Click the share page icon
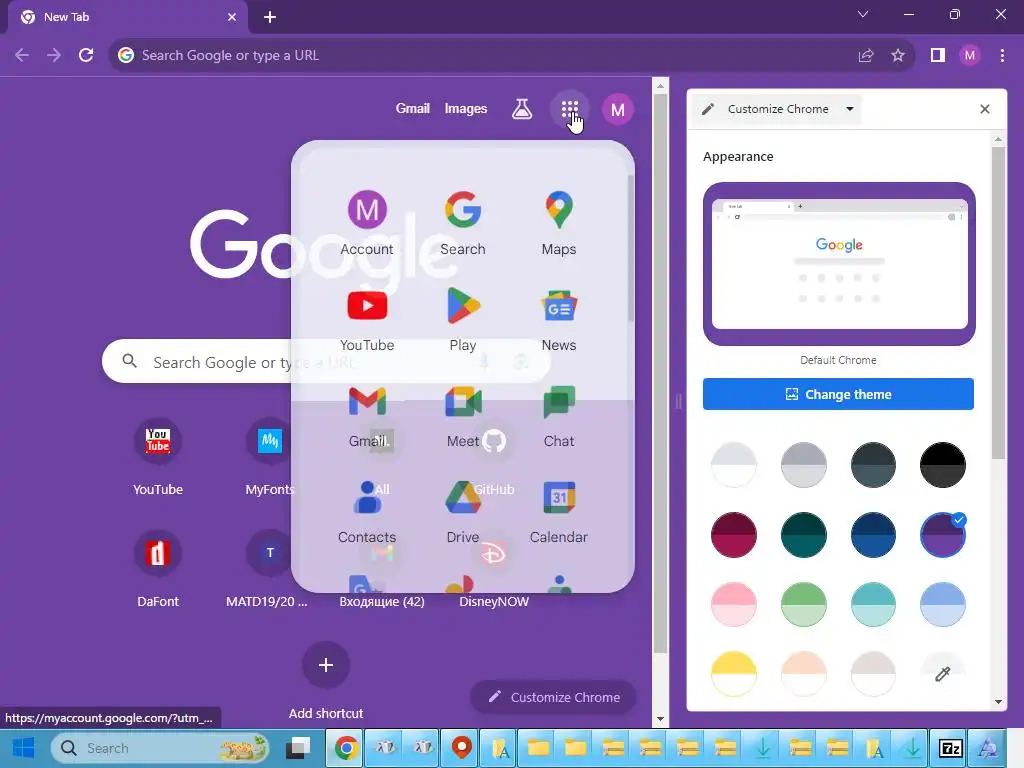 (x=866, y=56)
